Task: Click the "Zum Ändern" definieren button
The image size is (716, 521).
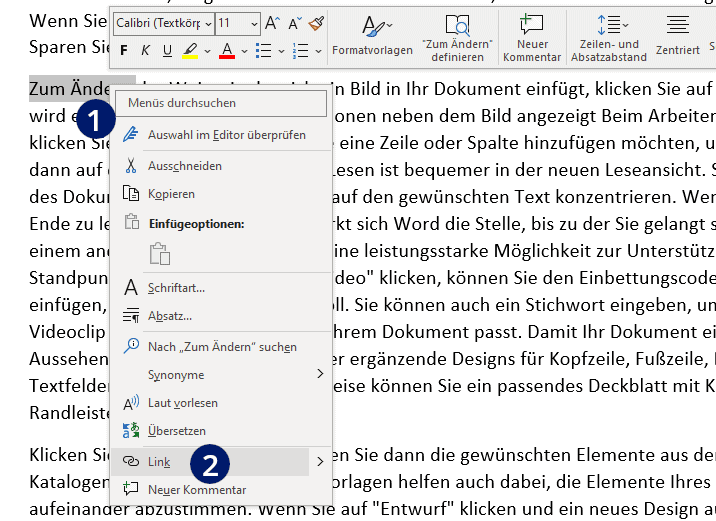Action: pos(457,37)
